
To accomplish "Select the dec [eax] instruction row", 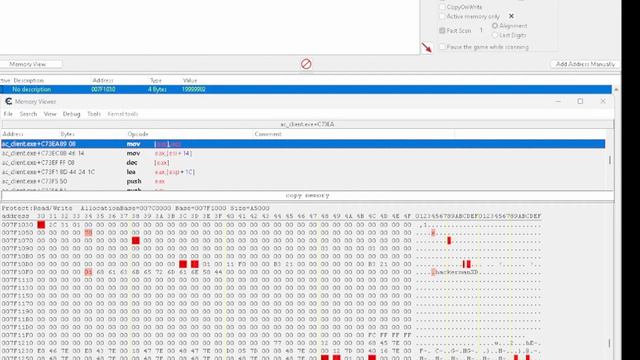I will [x=303, y=162].
